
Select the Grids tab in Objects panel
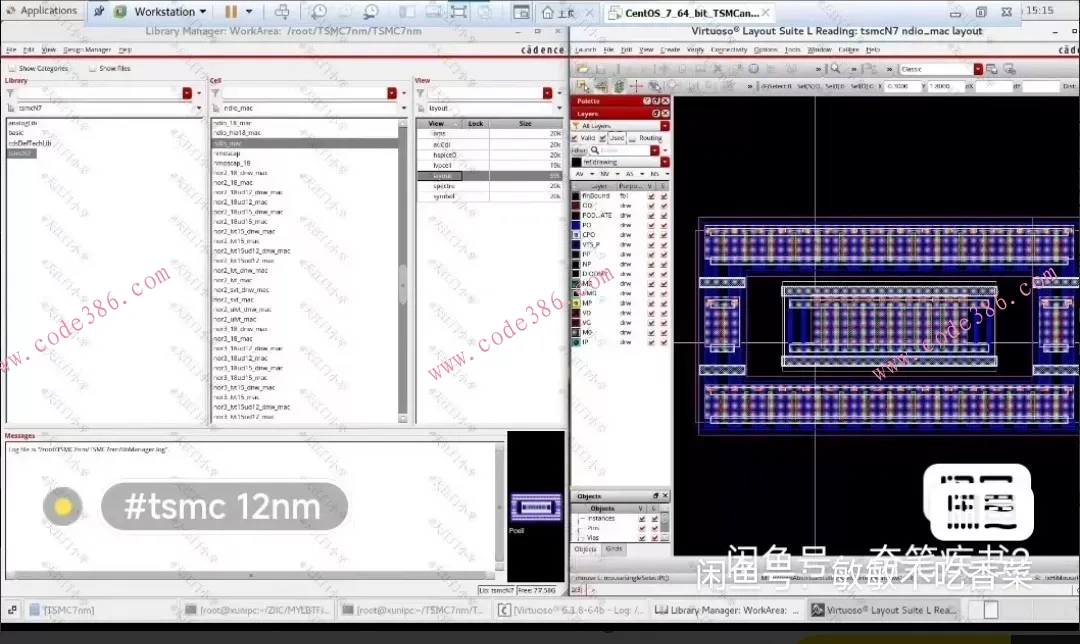click(614, 549)
